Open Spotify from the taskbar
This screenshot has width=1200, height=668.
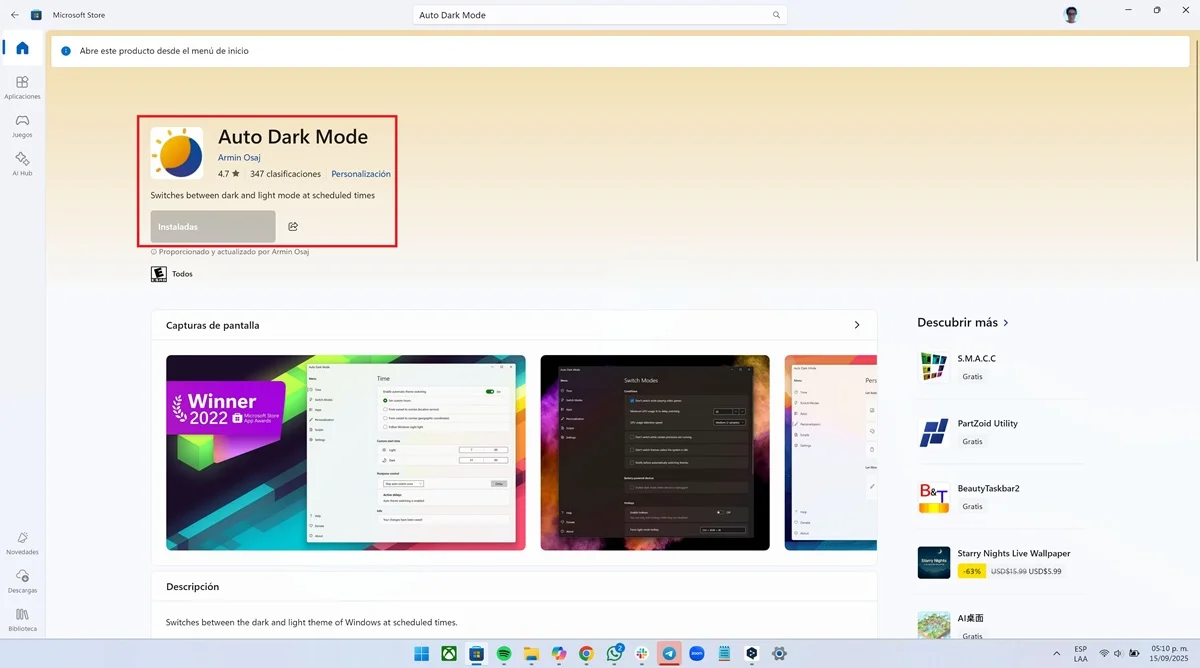coord(504,653)
